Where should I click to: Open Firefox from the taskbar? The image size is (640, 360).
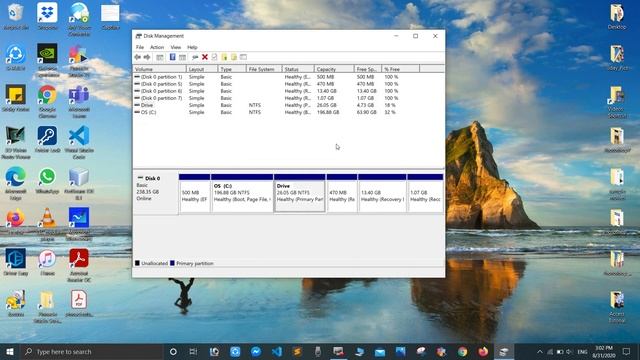coord(483,351)
